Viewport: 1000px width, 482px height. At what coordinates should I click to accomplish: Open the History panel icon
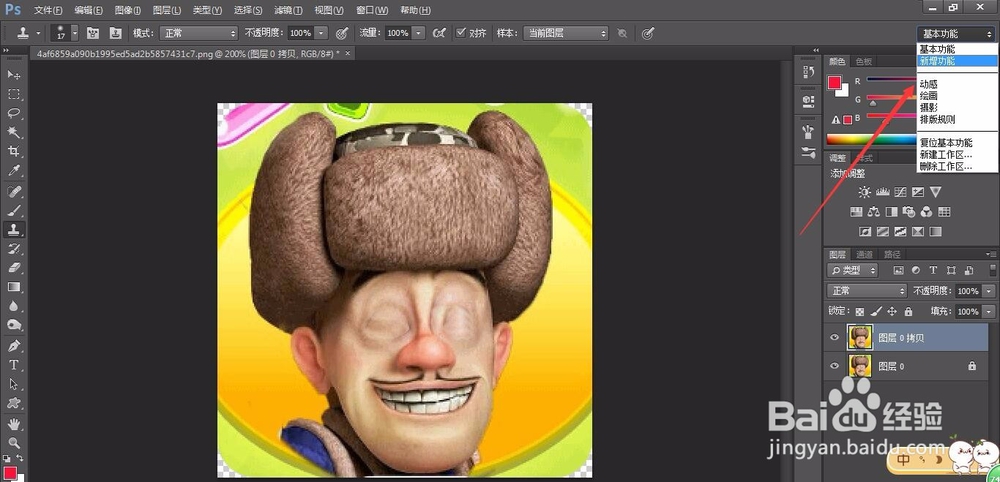click(x=808, y=73)
